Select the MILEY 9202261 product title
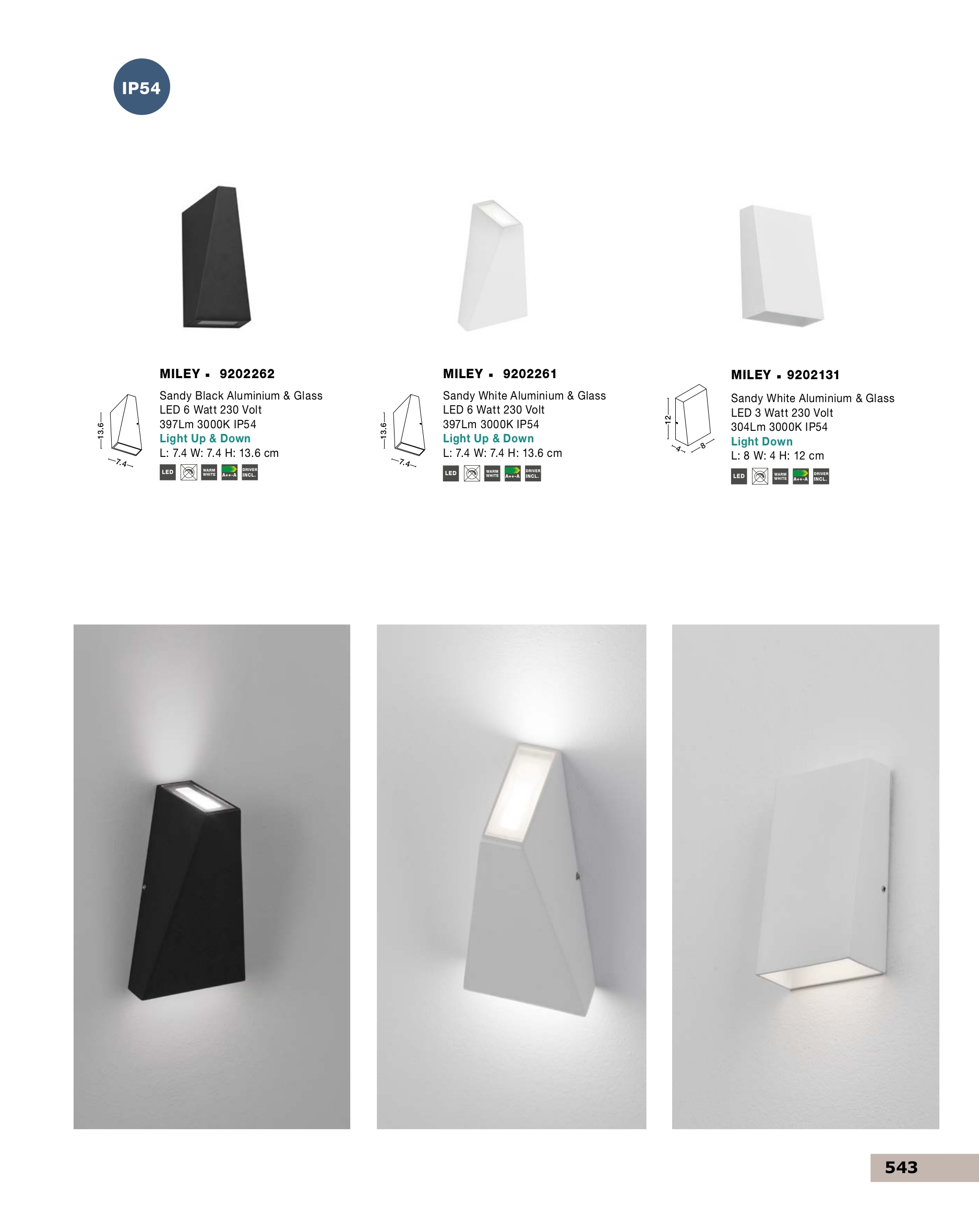The height and width of the screenshot is (1232, 979). tap(500, 373)
